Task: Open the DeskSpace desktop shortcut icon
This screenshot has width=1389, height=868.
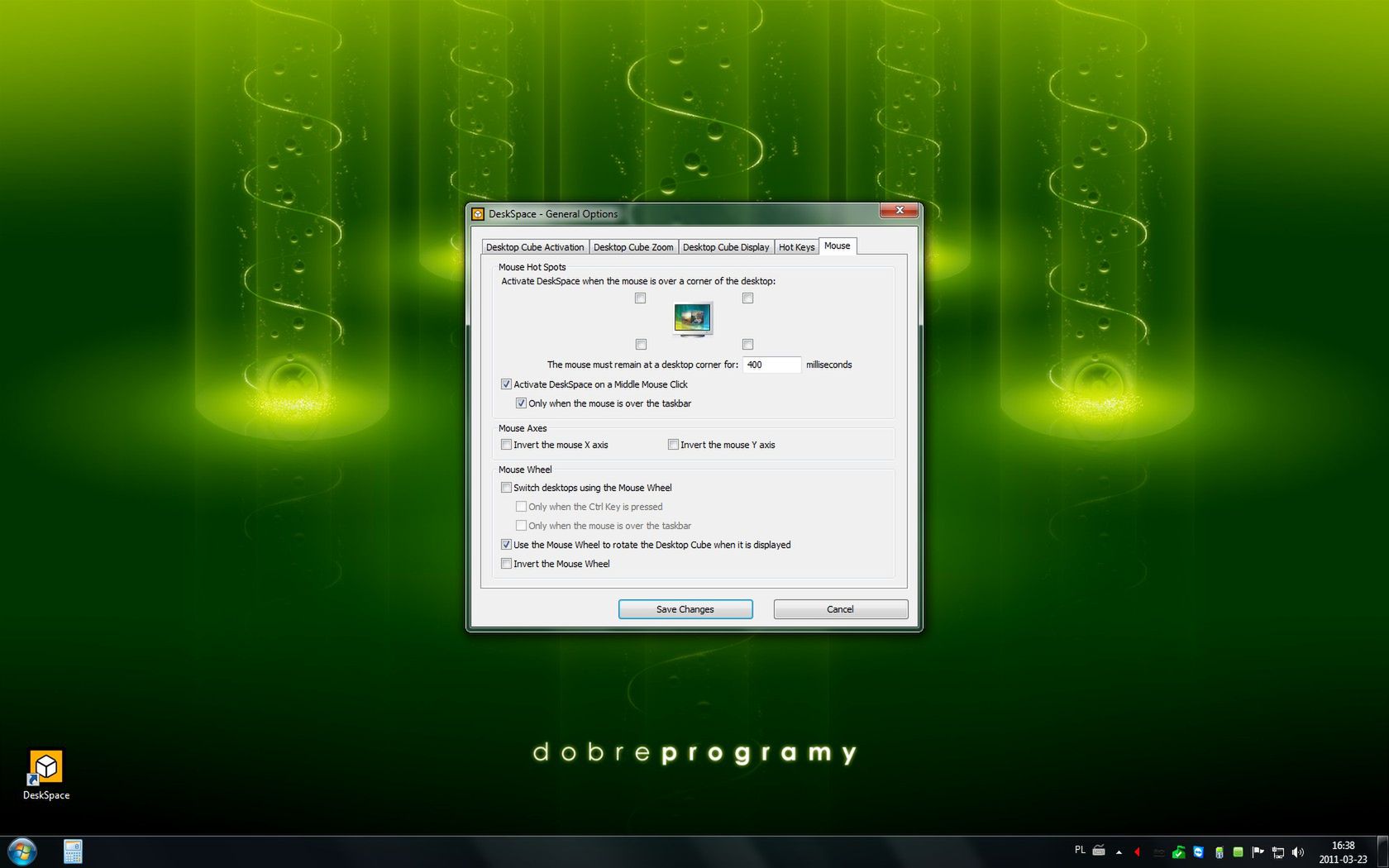Action: [45, 775]
